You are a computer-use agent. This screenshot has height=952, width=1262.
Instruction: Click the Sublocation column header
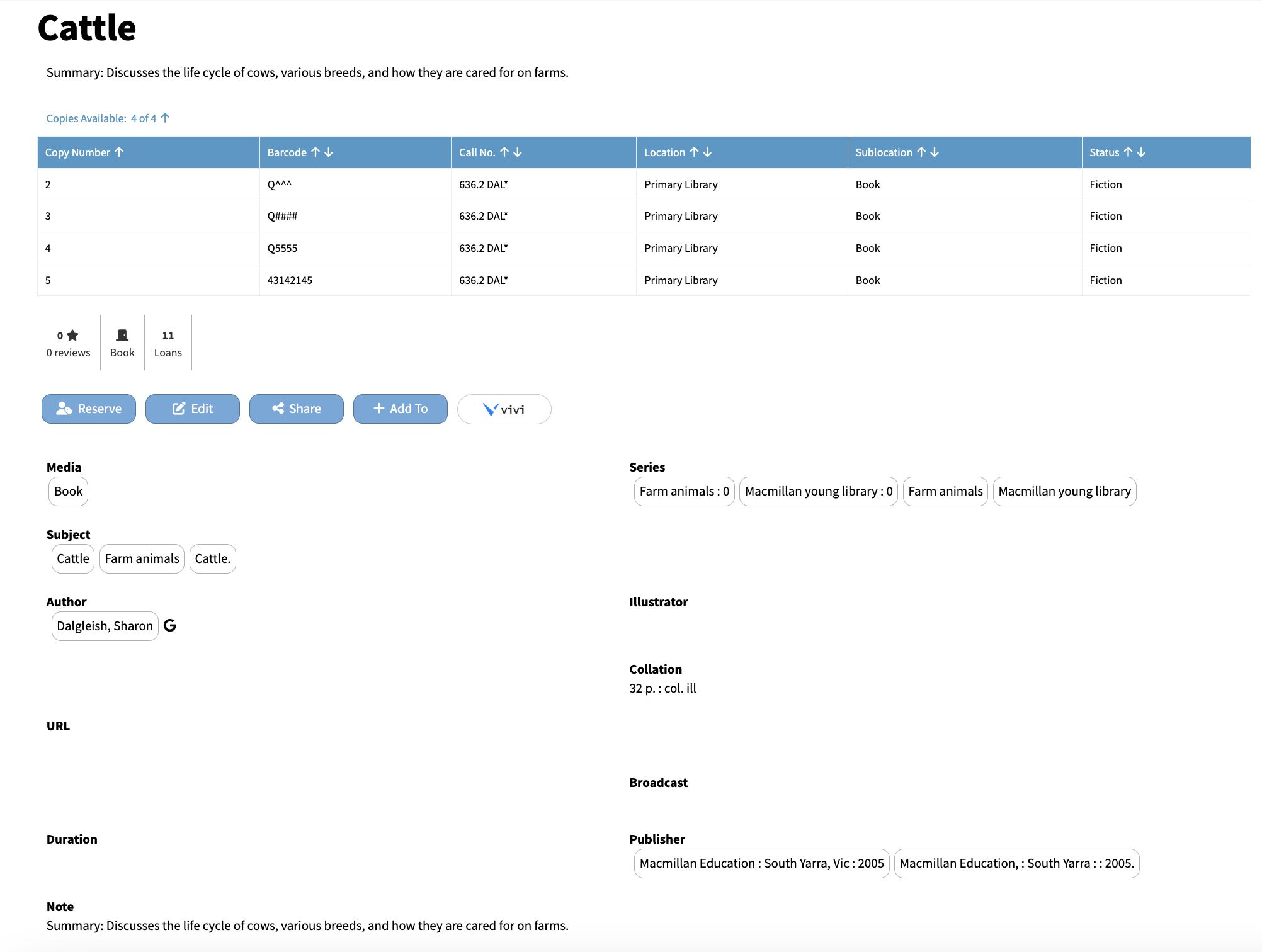pyautogui.click(x=883, y=152)
